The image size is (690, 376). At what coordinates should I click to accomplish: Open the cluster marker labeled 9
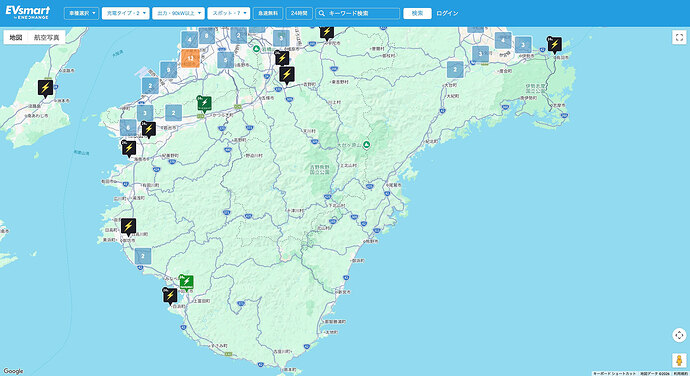169,70
